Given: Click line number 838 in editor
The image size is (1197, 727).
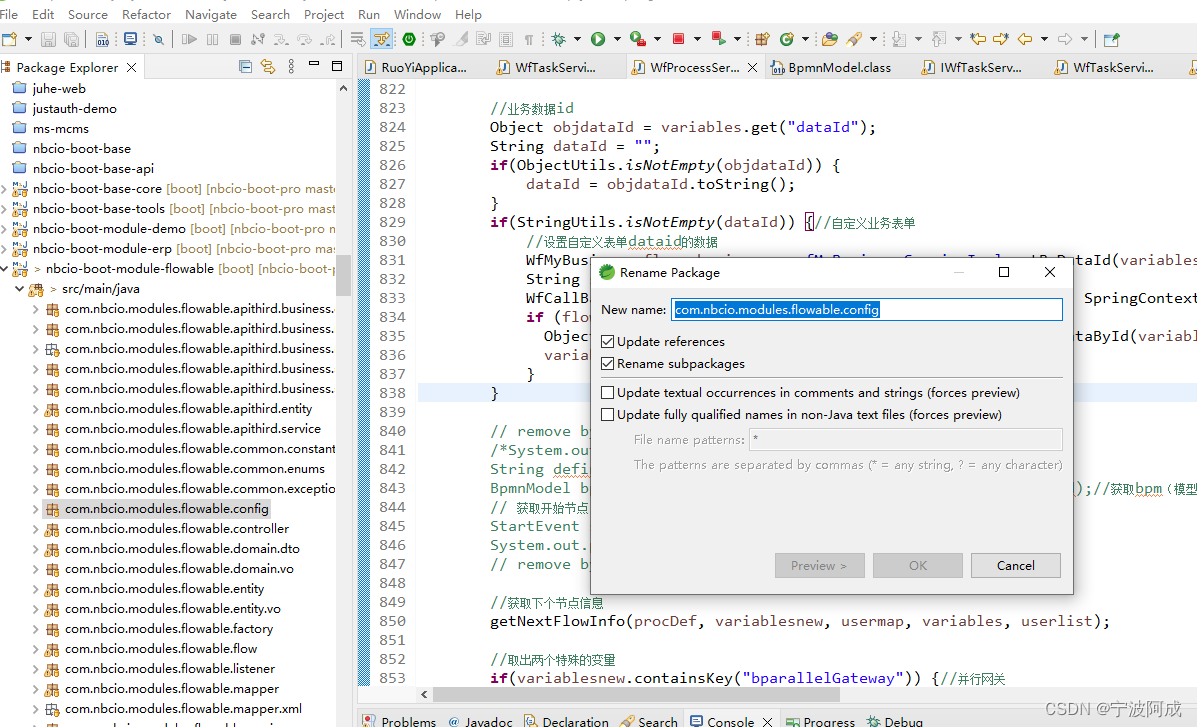Looking at the screenshot, I should point(392,393).
